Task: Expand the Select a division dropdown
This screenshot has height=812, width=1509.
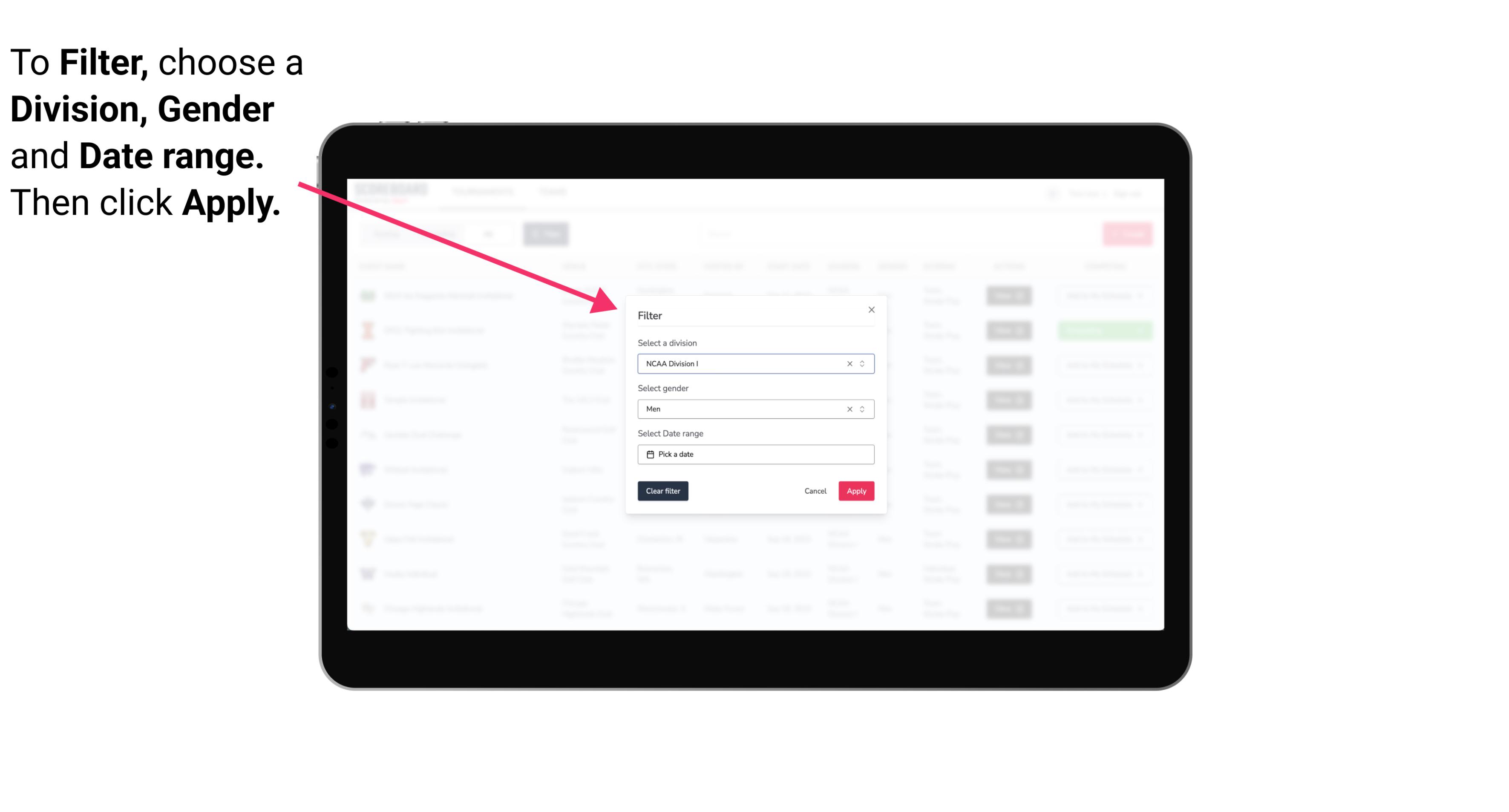Action: click(x=862, y=363)
